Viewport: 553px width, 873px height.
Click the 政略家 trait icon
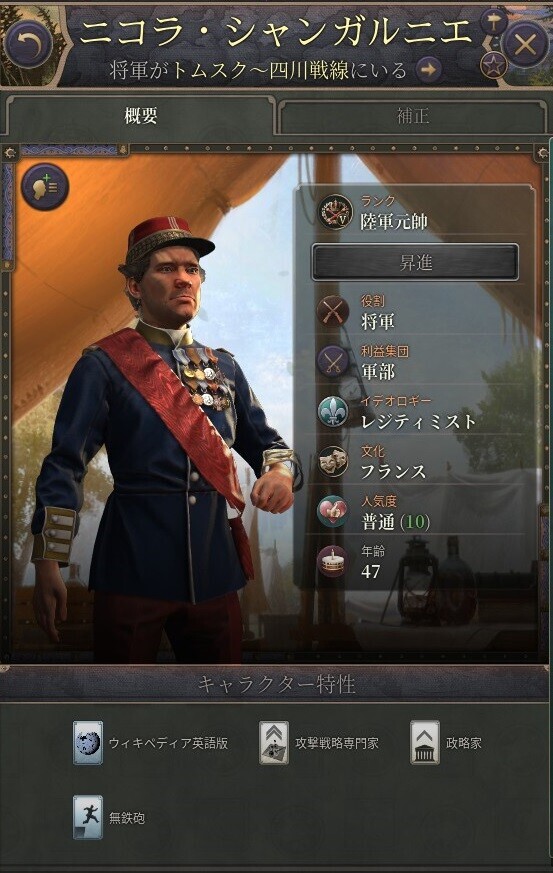425,743
